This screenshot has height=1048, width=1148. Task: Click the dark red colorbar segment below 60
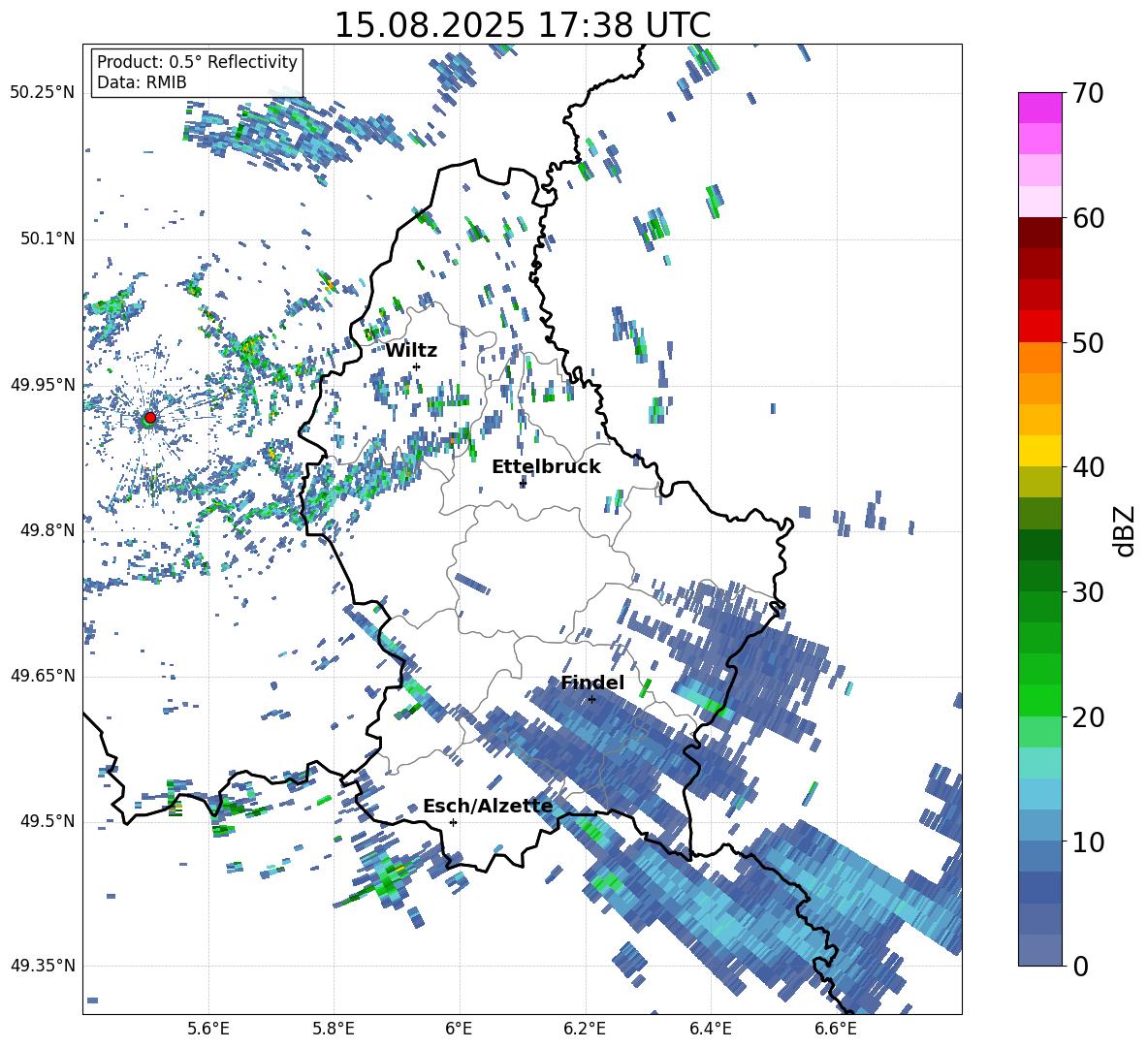1040,233
